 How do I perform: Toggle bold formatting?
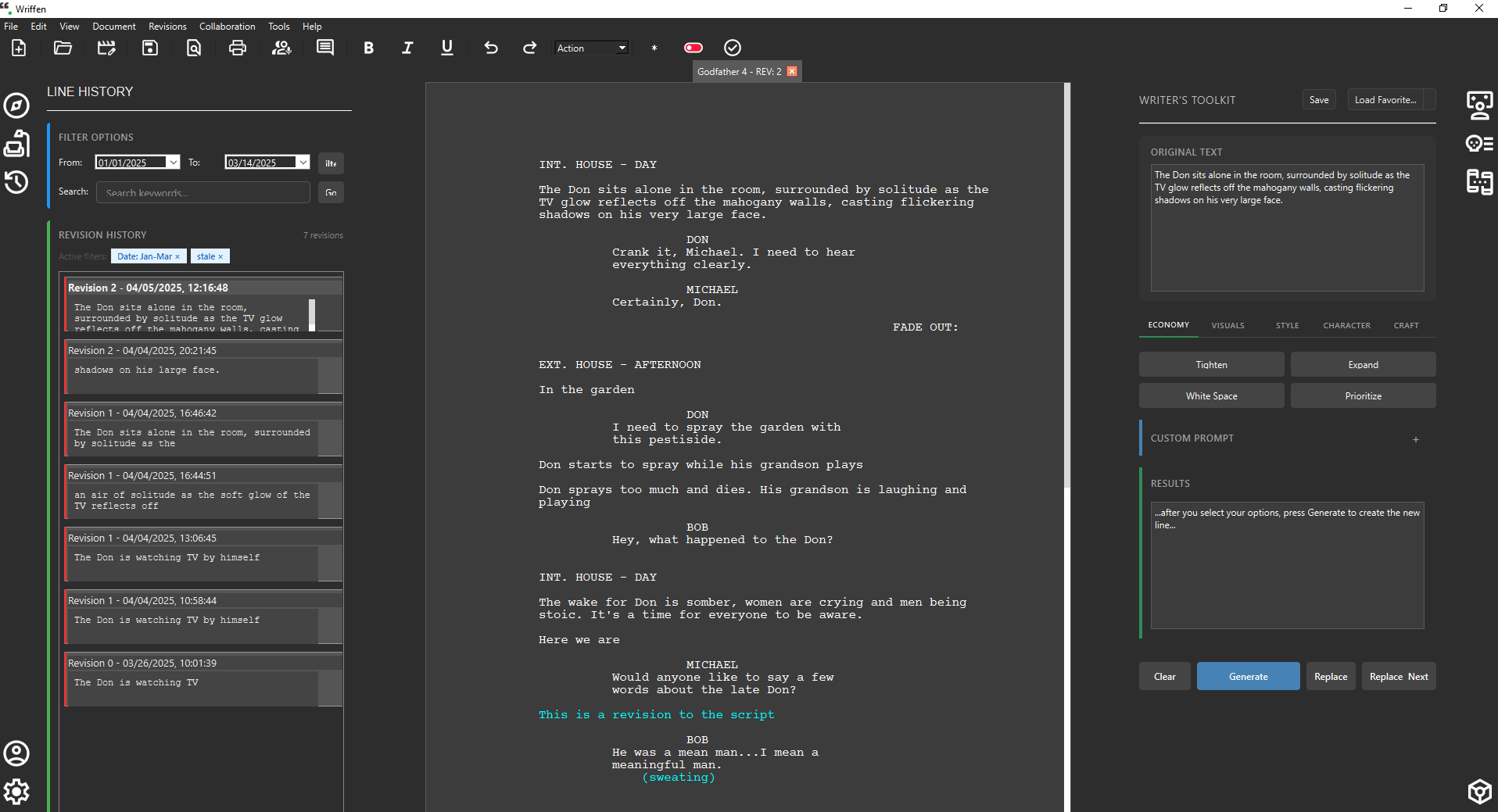[368, 48]
